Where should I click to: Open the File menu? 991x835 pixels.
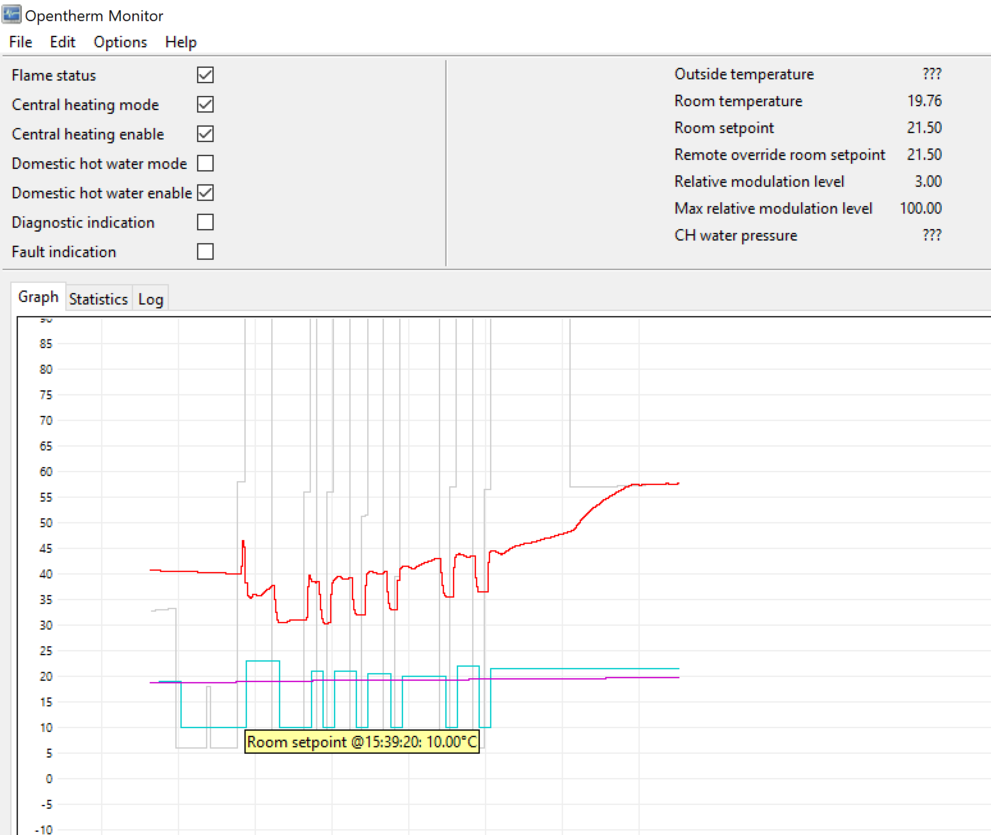(x=20, y=42)
